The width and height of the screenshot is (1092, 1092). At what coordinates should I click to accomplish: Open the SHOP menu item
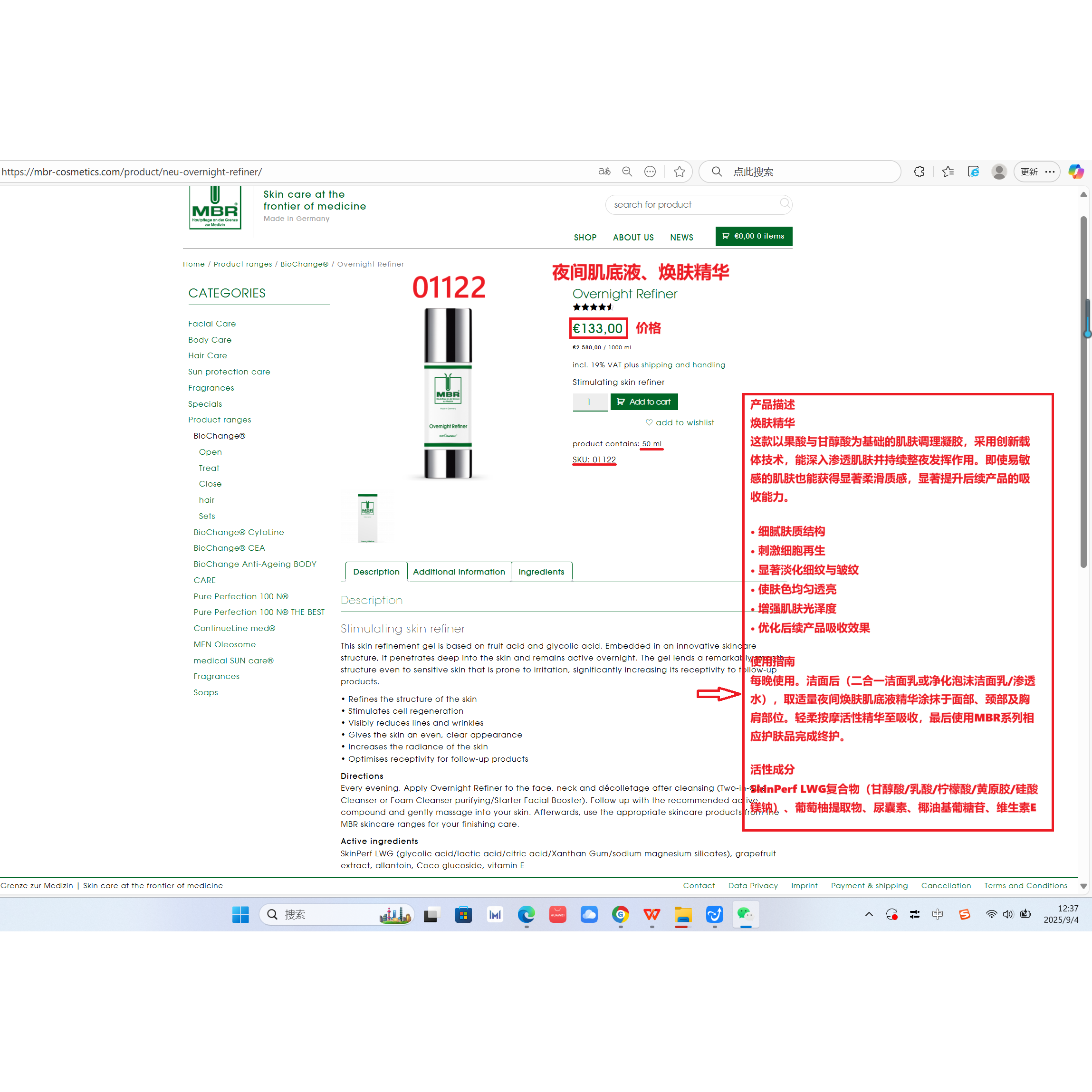(x=584, y=238)
